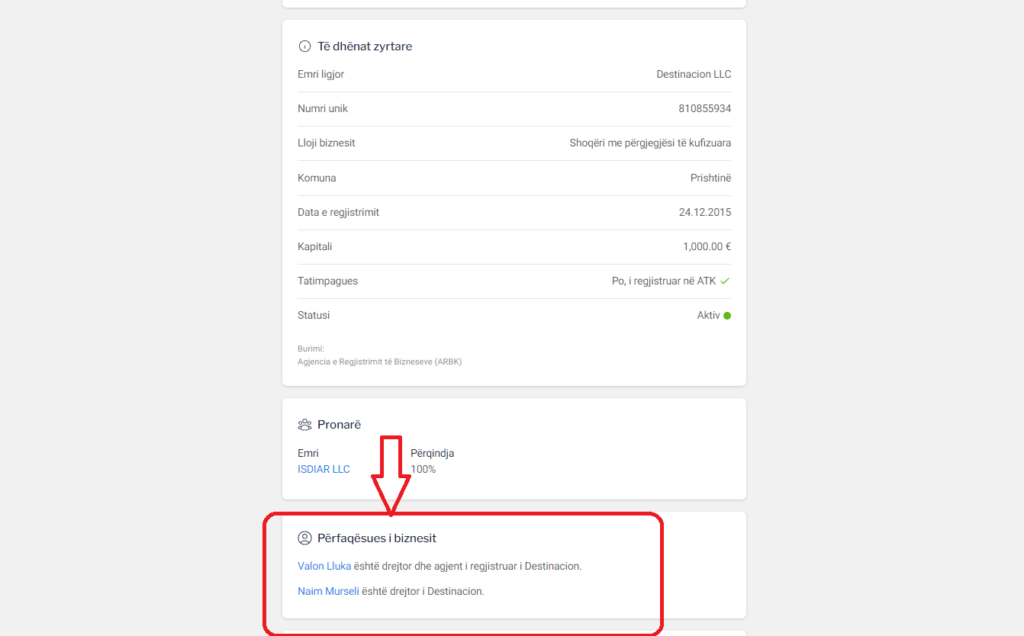Click the Të dhënat zyrtare section heading
This screenshot has height=636, width=1024.
point(364,47)
